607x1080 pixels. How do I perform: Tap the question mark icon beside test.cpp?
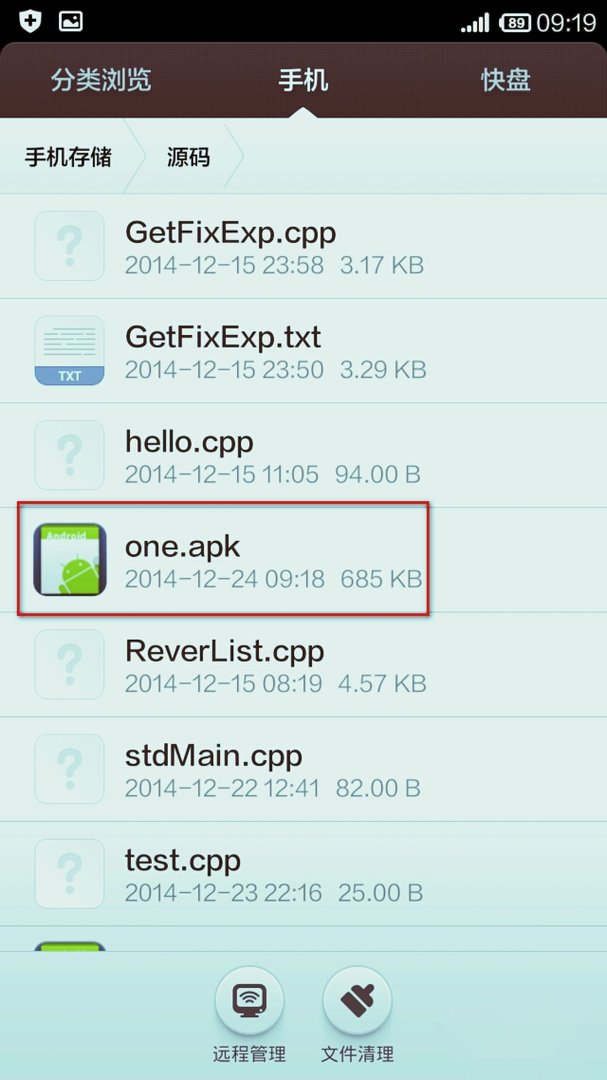(70, 873)
